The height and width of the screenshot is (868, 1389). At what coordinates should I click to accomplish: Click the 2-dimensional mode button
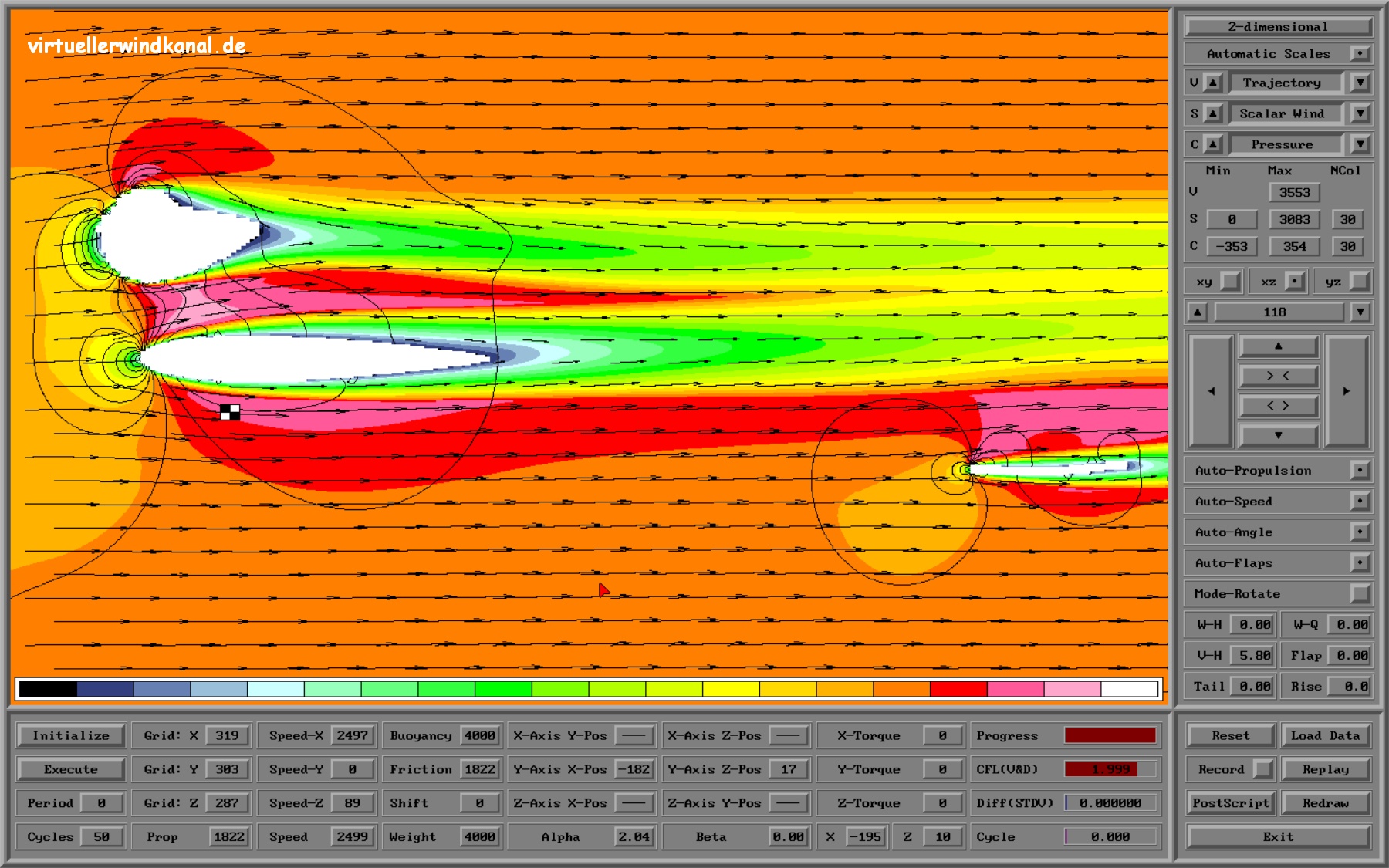tap(1279, 27)
